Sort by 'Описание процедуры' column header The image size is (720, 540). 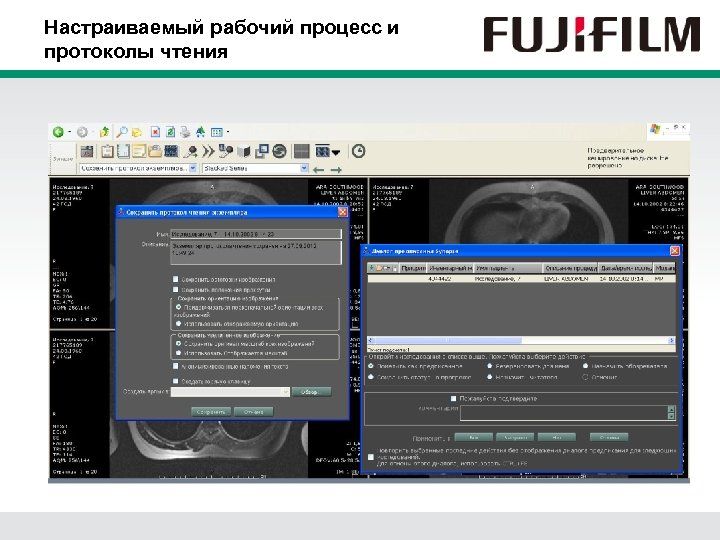tap(570, 268)
